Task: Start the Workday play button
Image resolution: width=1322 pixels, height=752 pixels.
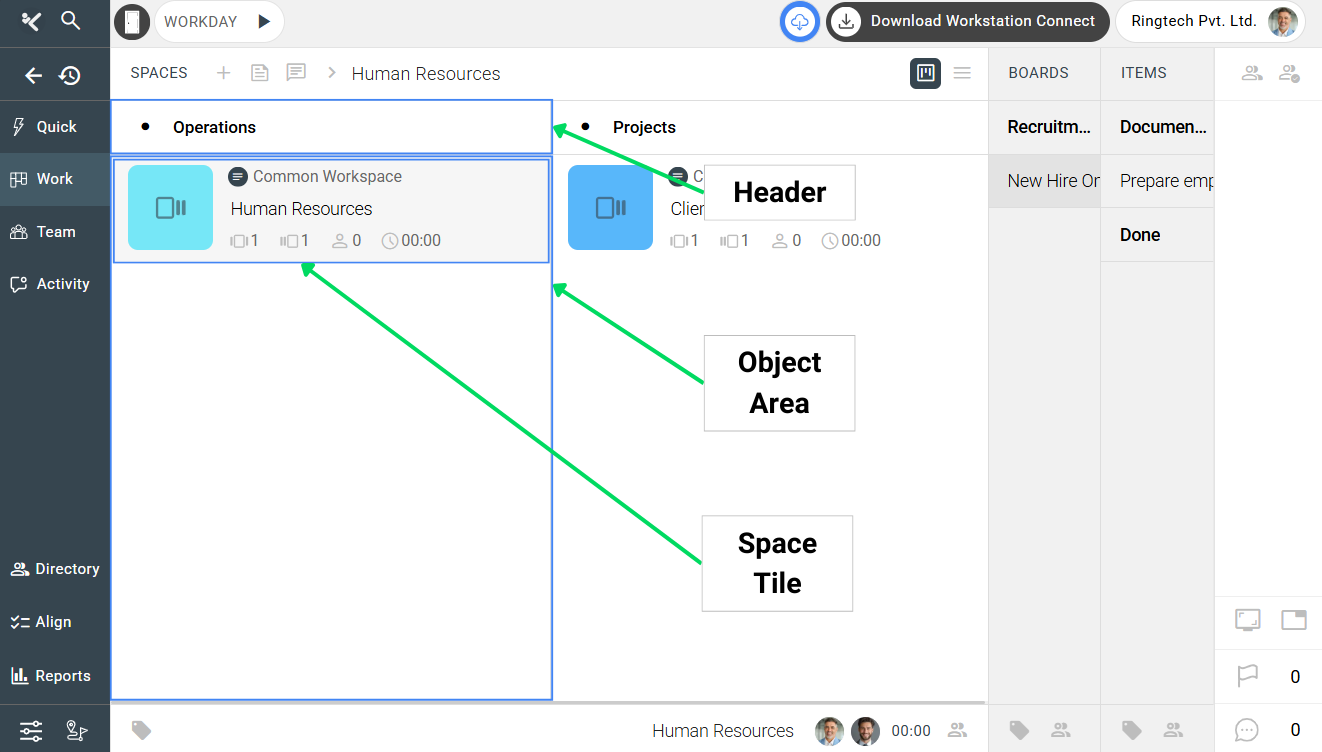Action: [264, 21]
